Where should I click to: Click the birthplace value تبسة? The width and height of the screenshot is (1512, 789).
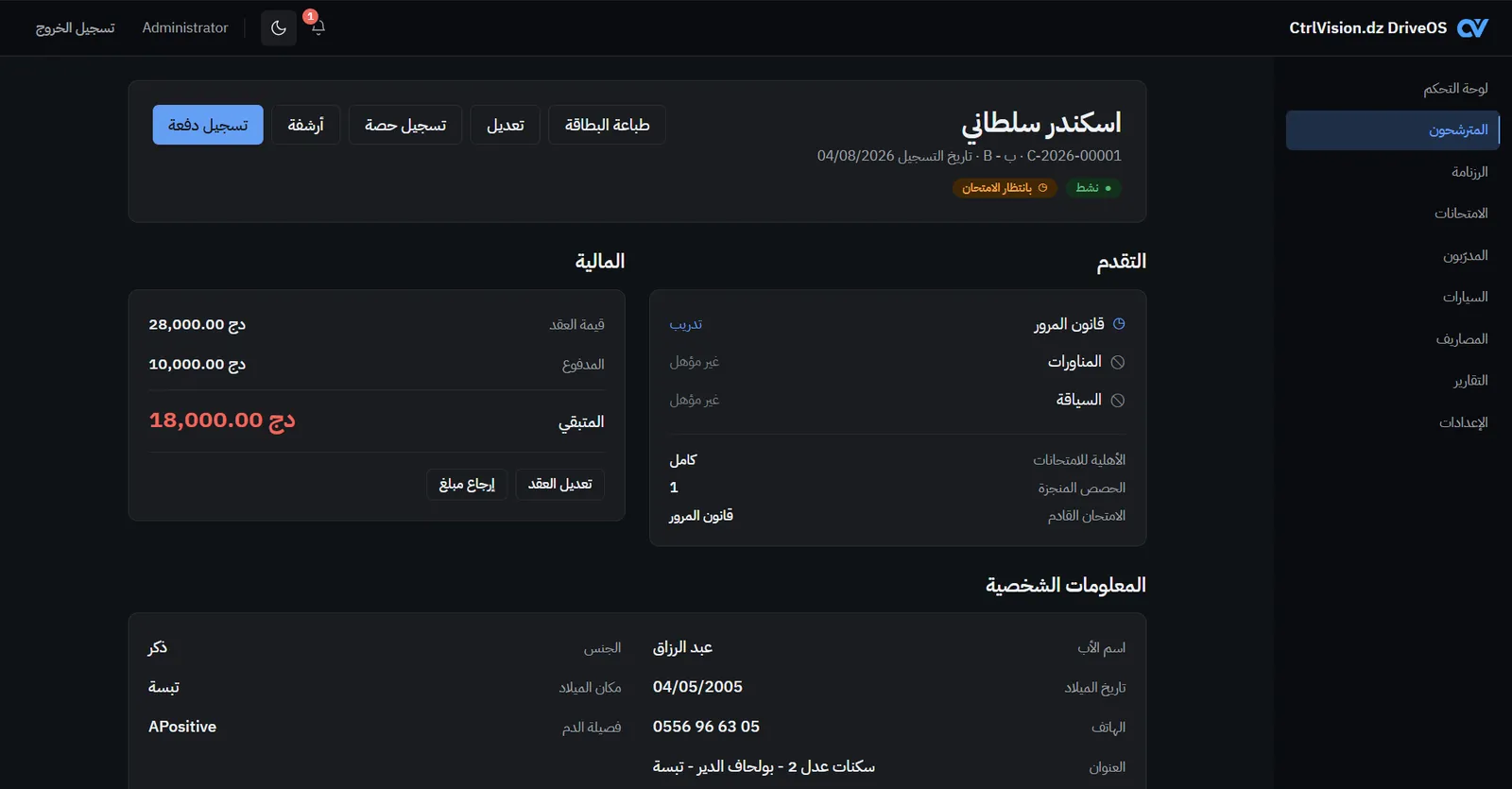[x=163, y=687]
